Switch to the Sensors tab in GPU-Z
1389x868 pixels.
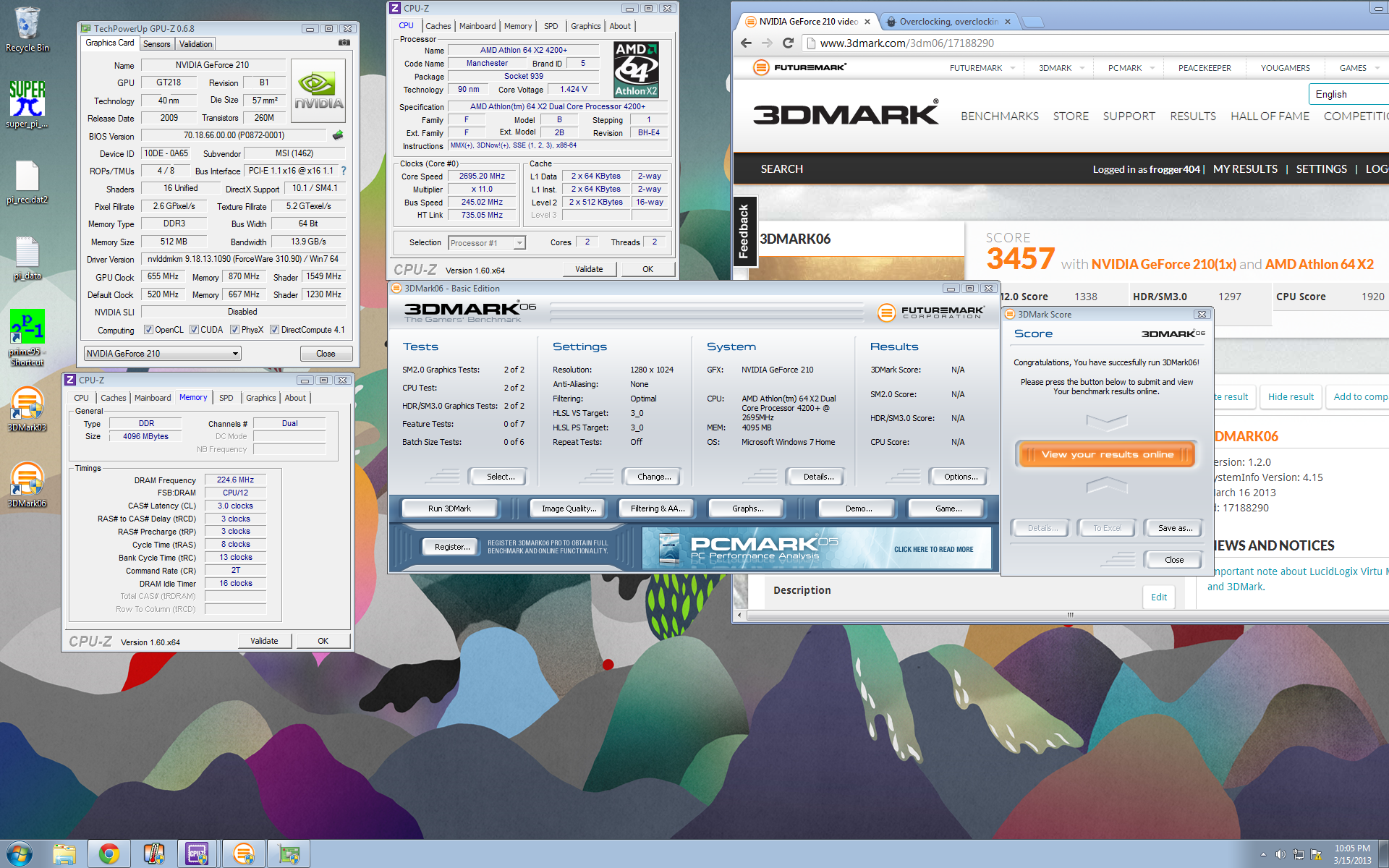pos(157,44)
